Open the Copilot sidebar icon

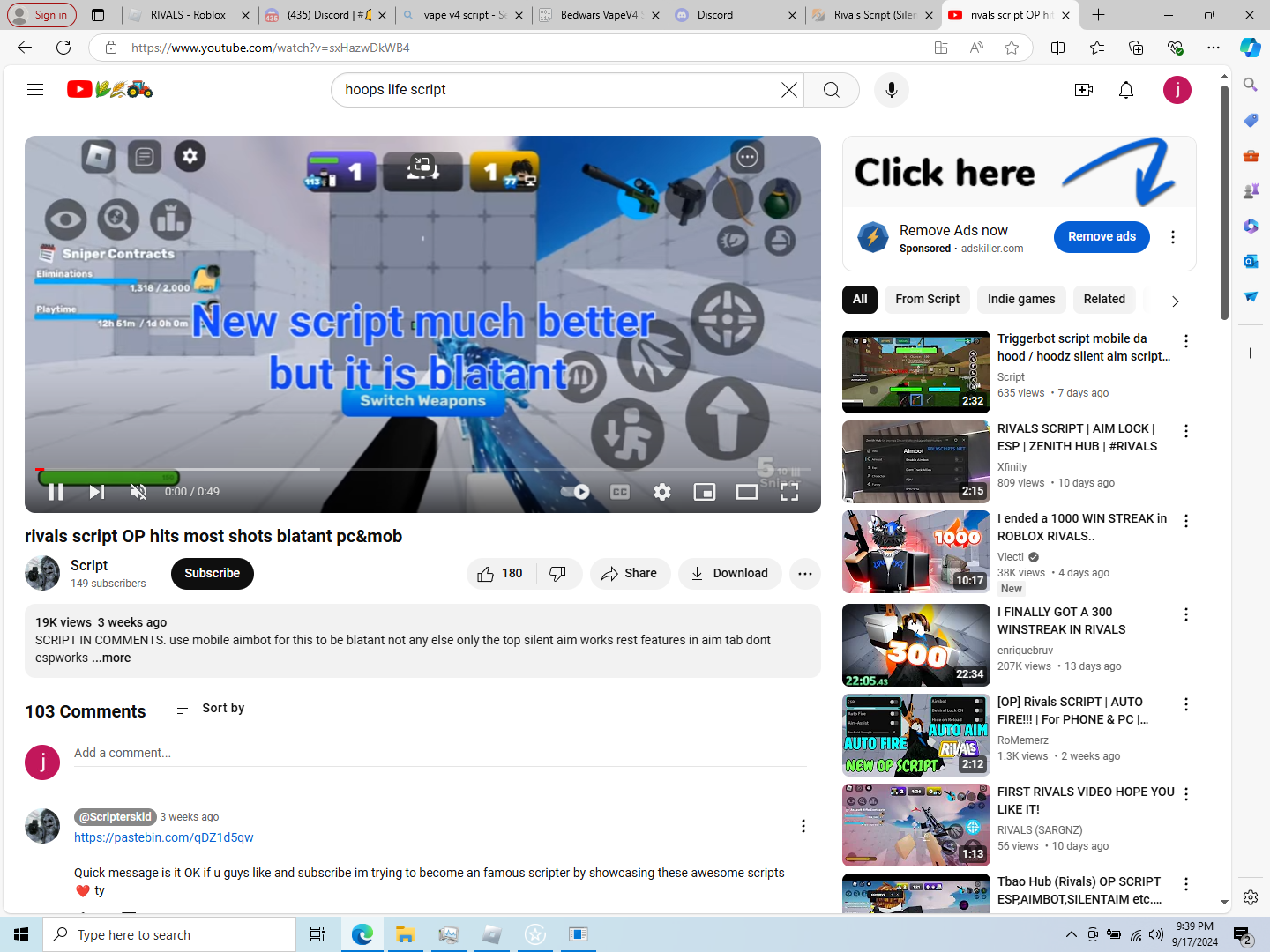1251,48
